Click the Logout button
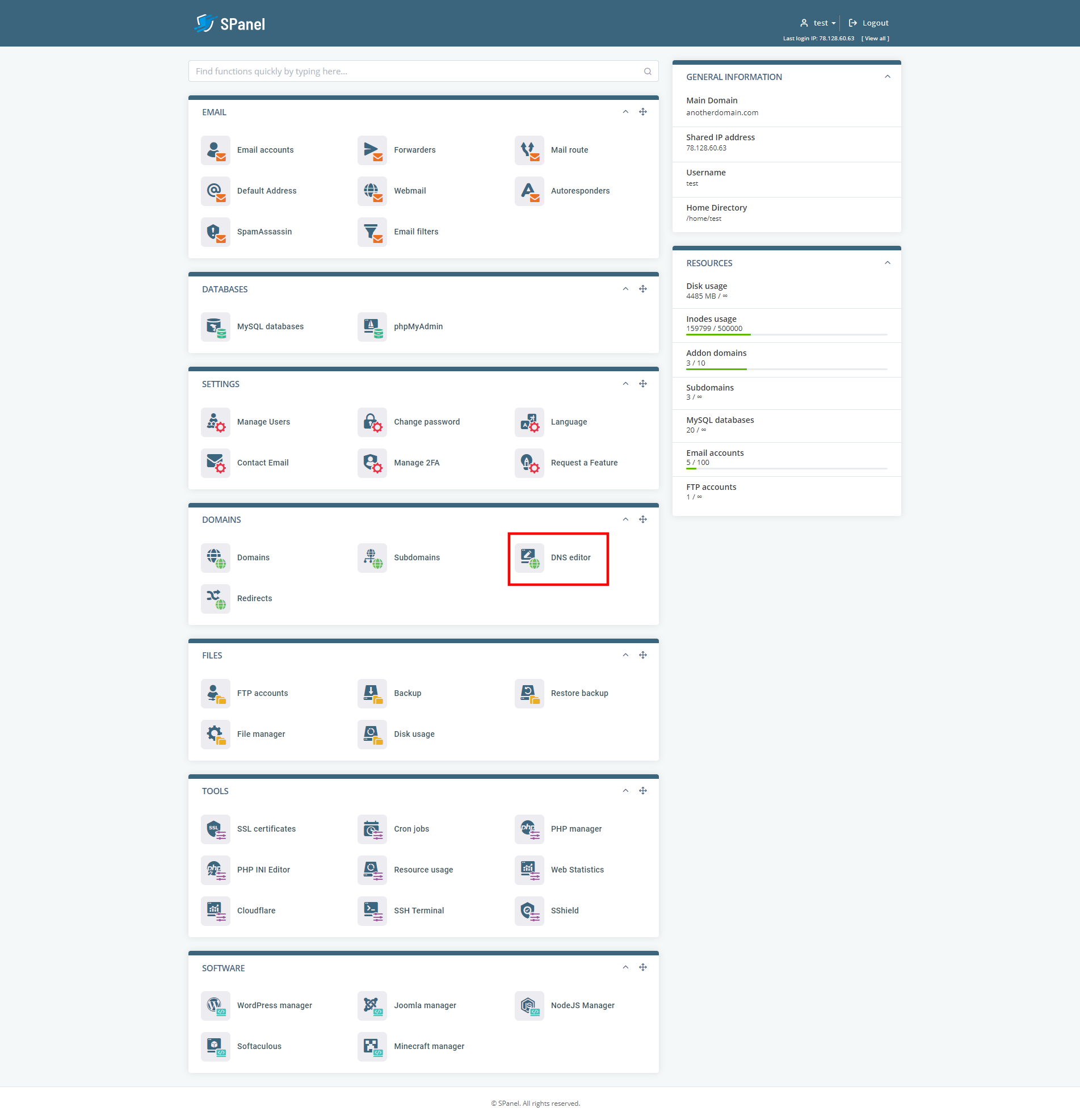The height and width of the screenshot is (1120, 1080). coord(868,23)
